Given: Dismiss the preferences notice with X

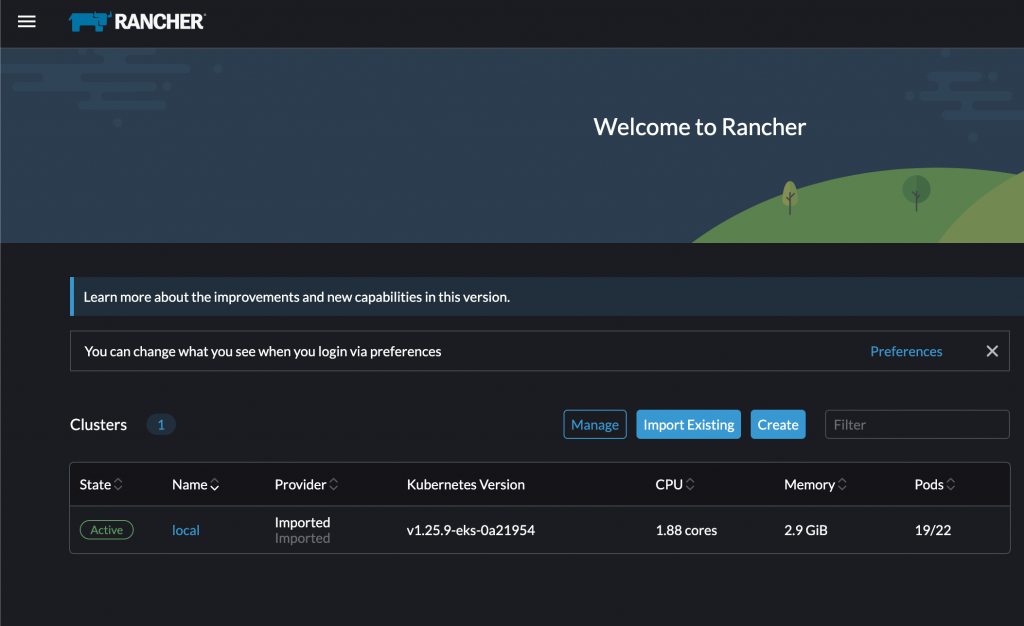Looking at the screenshot, I should pos(992,351).
